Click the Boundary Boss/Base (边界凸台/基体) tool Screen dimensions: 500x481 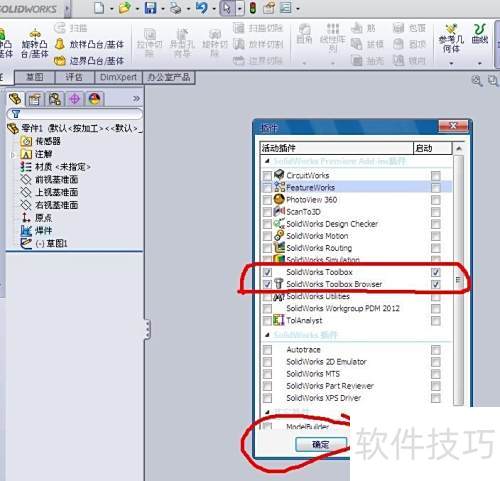pyautogui.click(x=89, y=61)
